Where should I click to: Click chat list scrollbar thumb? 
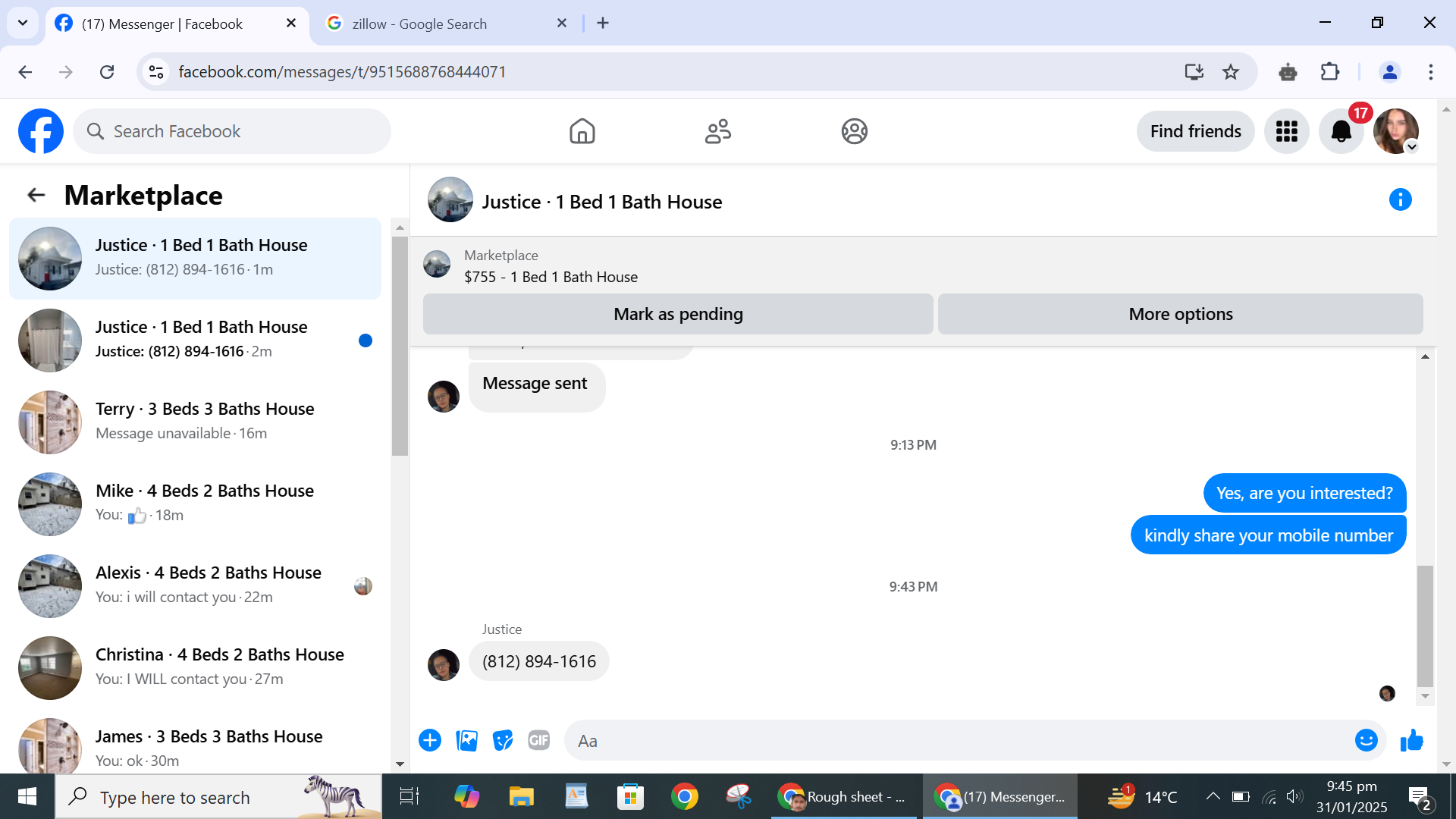click(x=400, y=346)
